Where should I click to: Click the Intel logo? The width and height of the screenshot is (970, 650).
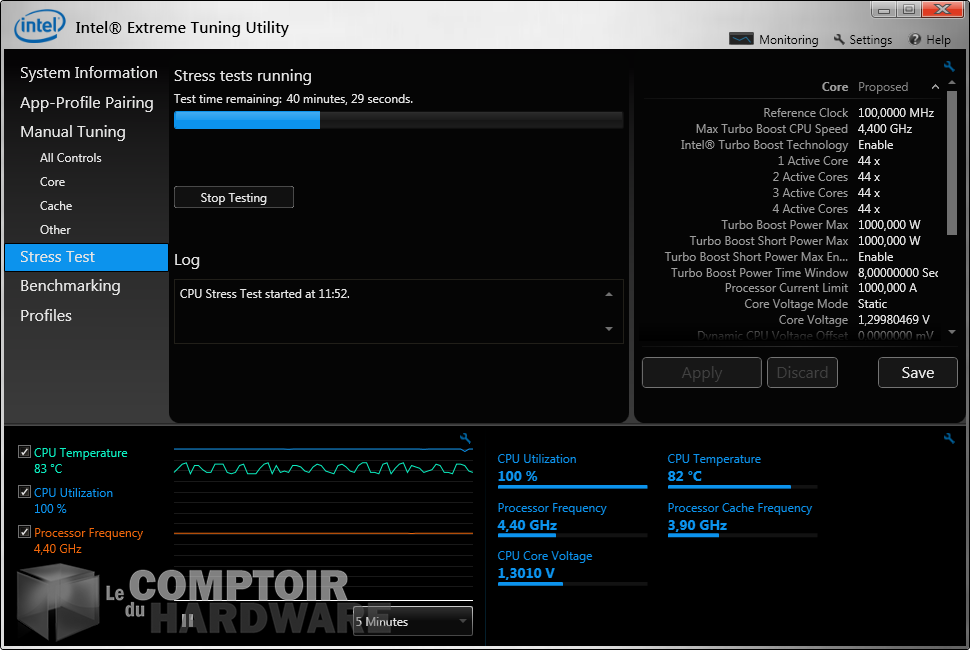[x=39, y=26]
